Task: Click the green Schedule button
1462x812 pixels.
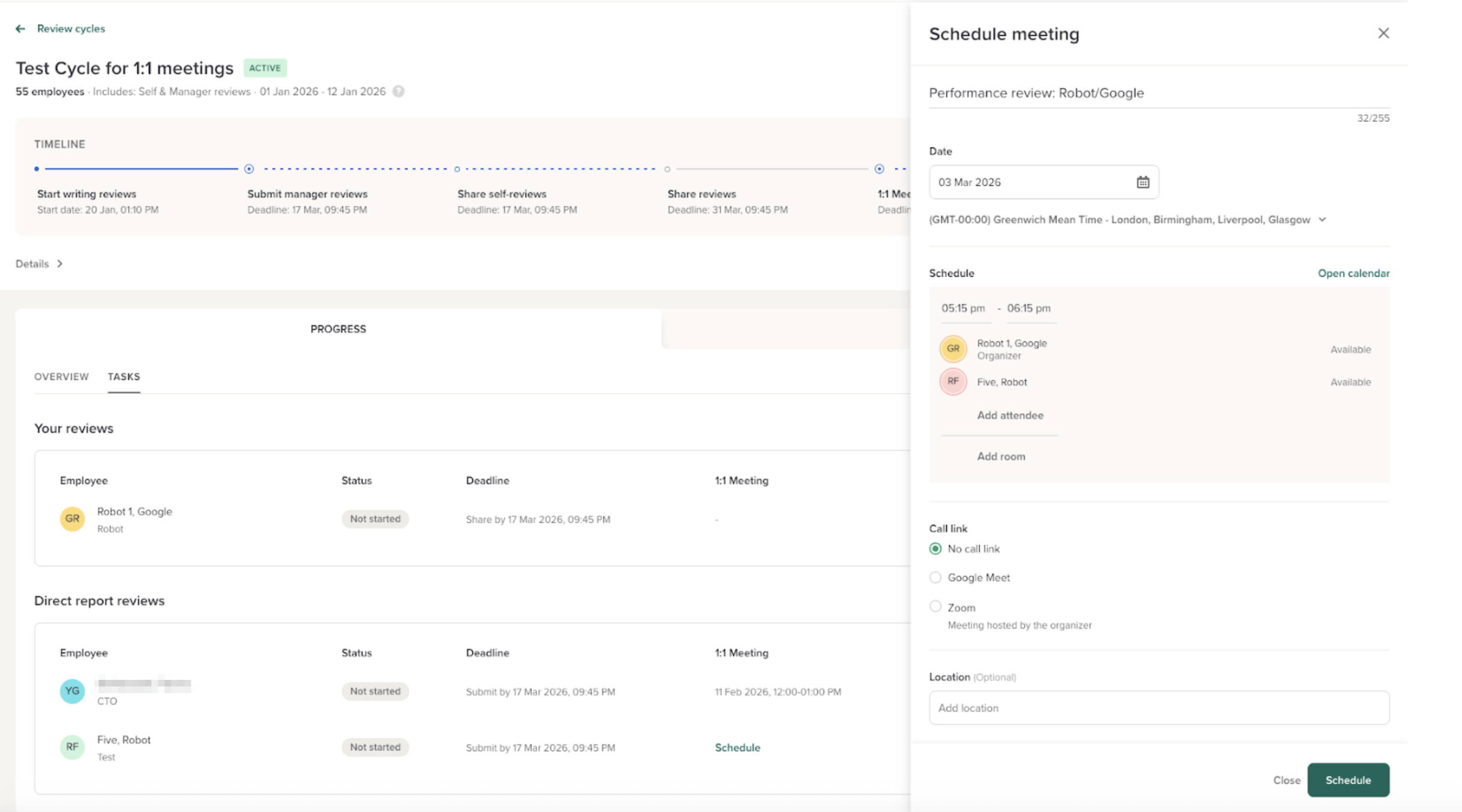Action: pos(1348,780)
